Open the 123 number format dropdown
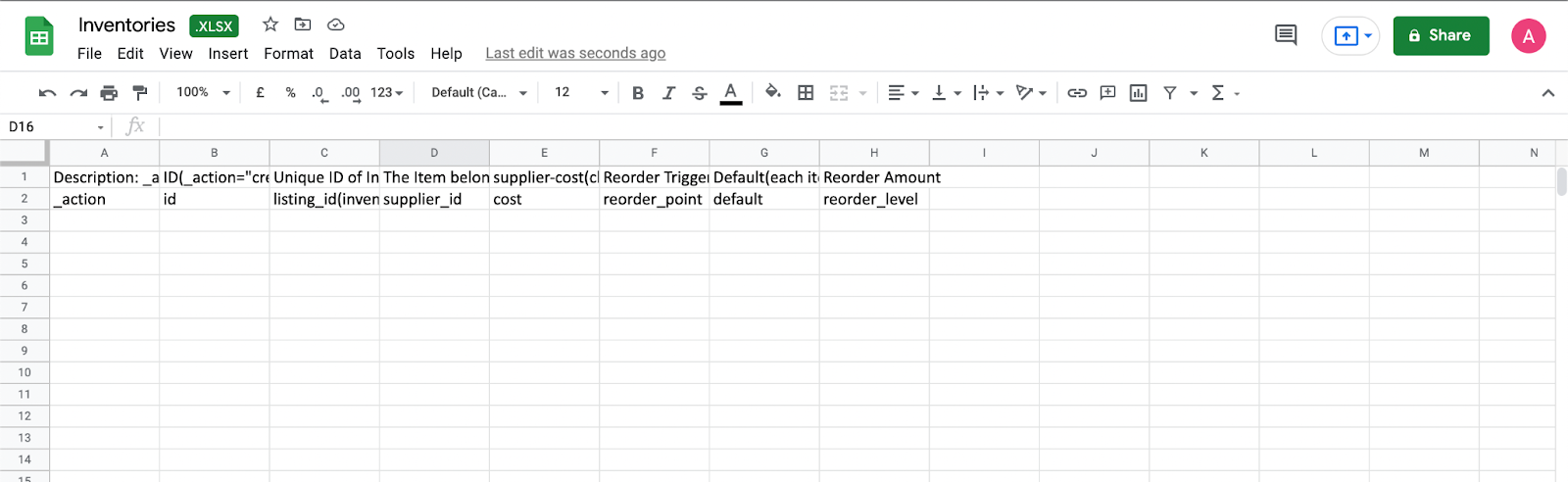 click(x=386, y=93)
